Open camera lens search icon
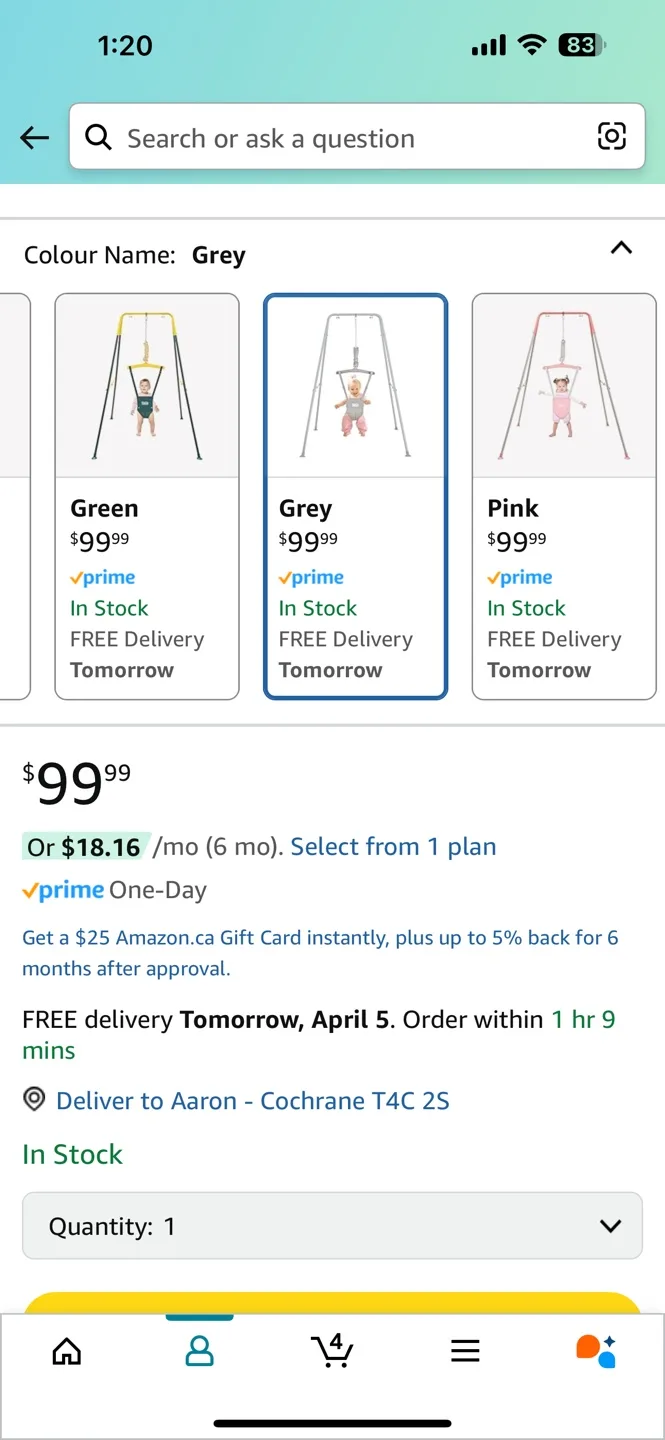This screenshot has width=665, height=1440. pyautogui.click(x=611, y=136)
